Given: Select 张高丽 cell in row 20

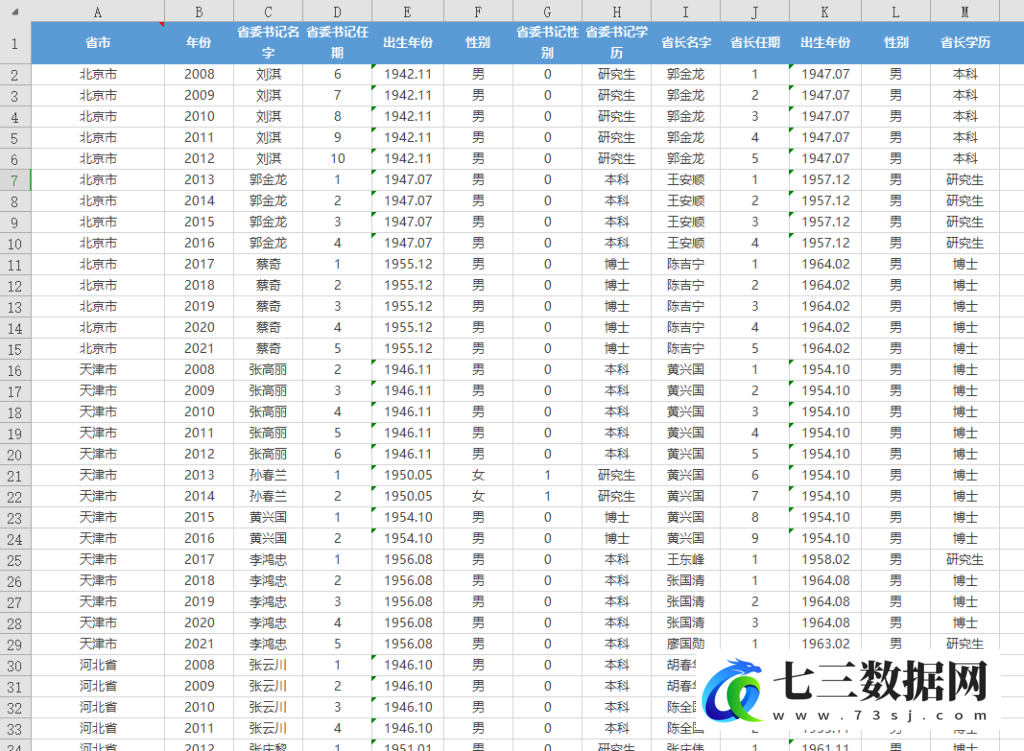Looking at the screenshot, I should coord(268,454).
